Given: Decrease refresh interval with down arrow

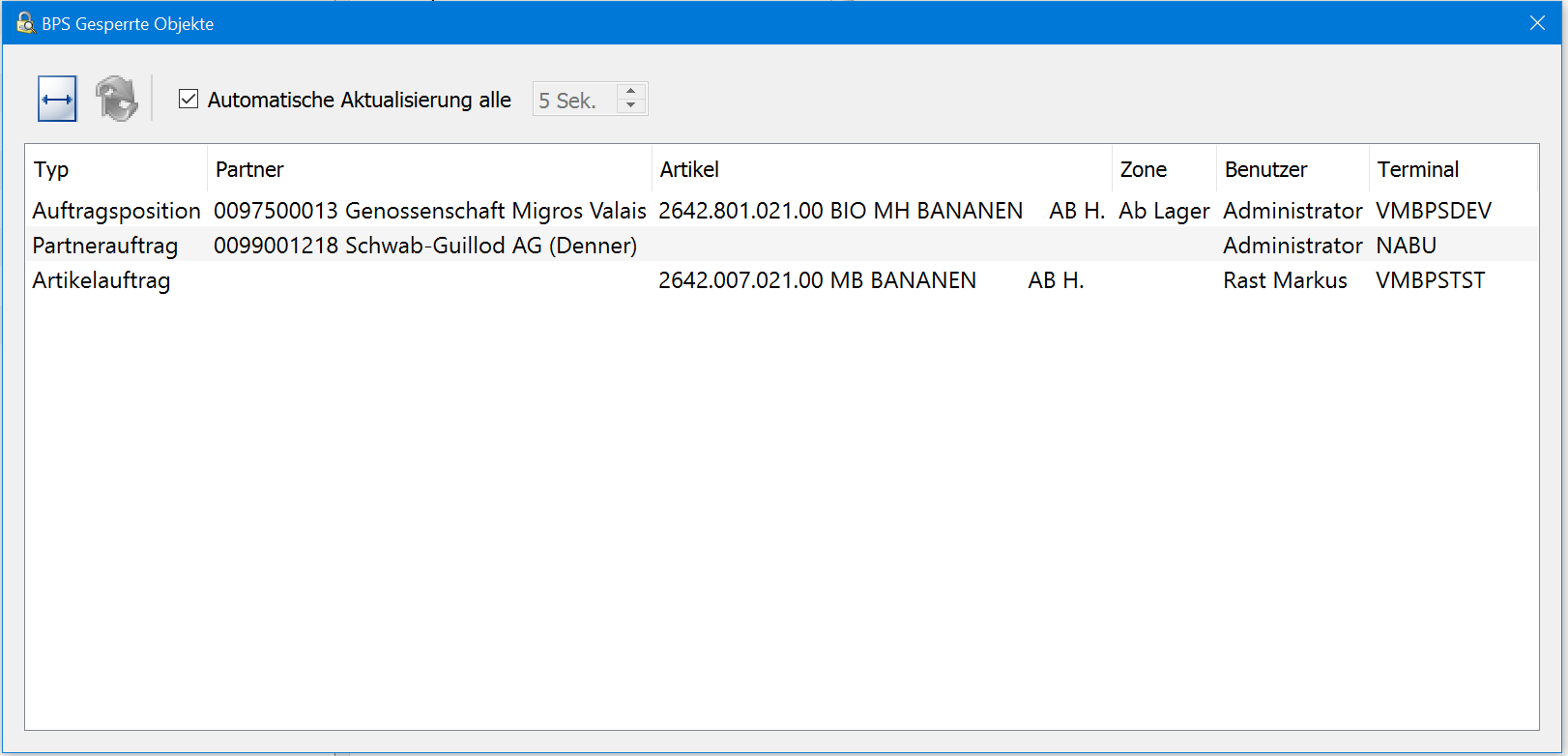Looking at the screenshot, I should (x=631, y=105).
